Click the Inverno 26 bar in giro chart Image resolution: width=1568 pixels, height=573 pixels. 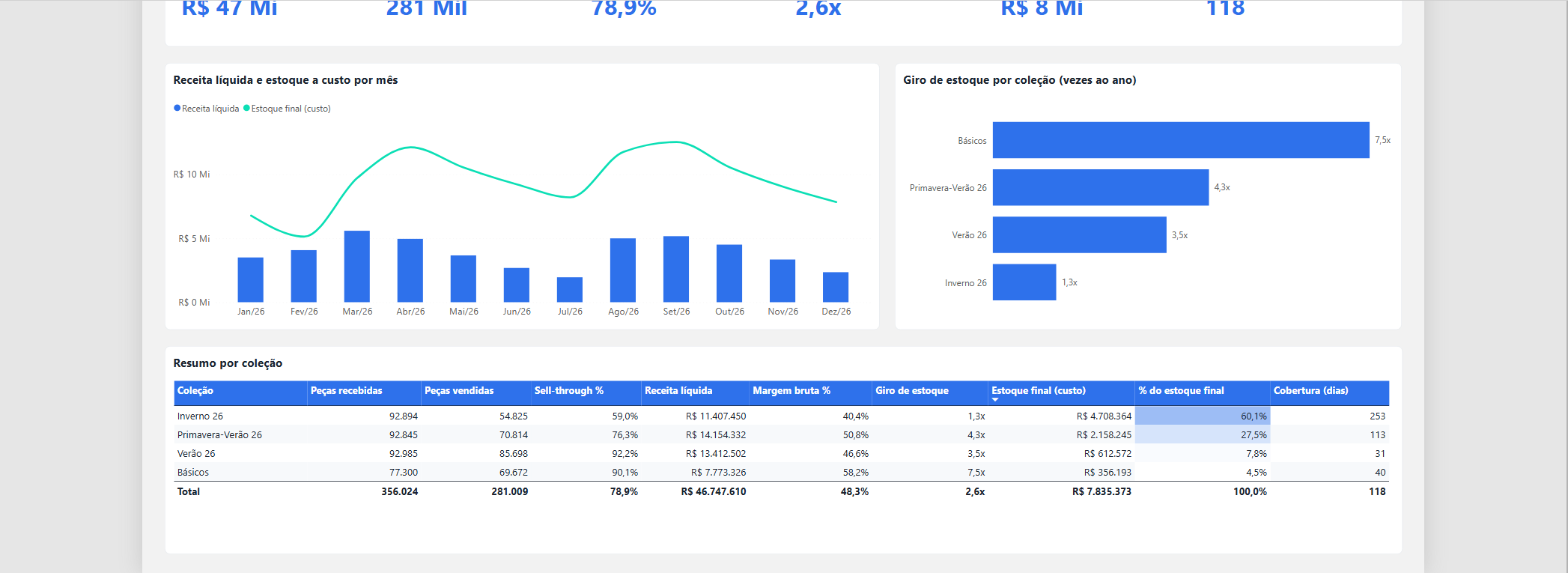pos(1024,282)
